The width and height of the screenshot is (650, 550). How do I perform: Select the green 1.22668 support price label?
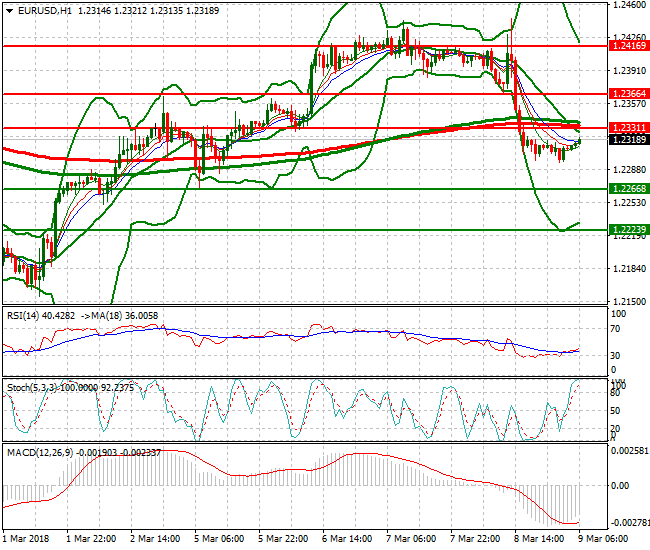coord(630,188)
